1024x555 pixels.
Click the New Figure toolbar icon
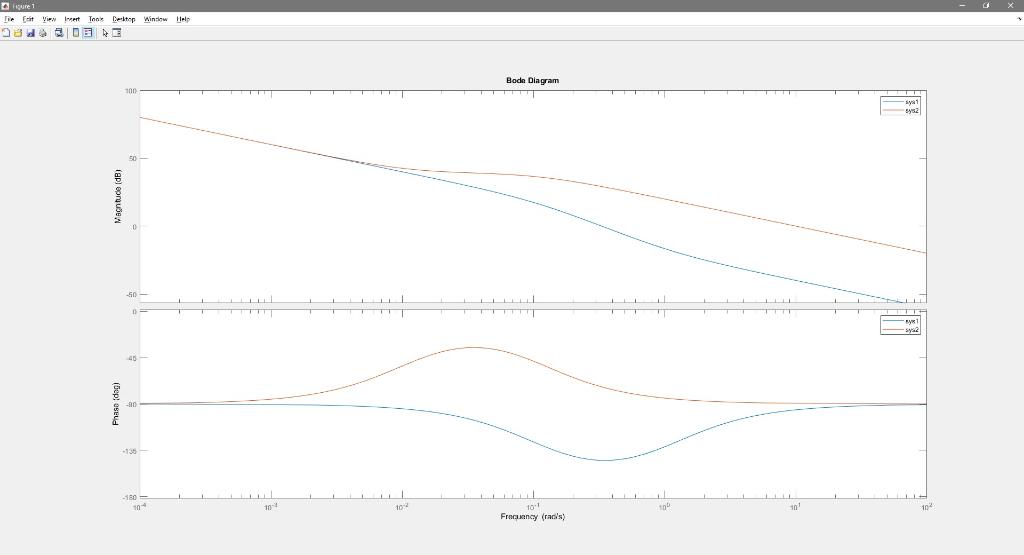pos(6,33)
